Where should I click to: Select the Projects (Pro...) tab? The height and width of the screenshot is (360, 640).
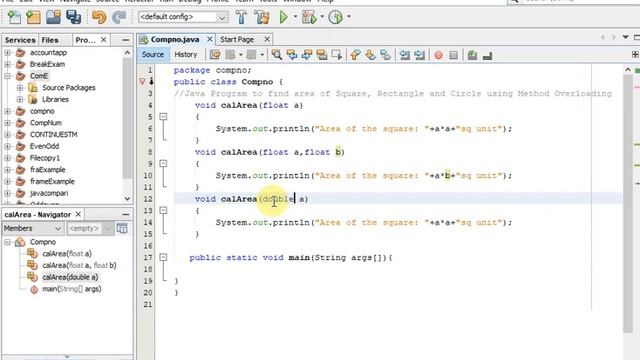point(85,40)
